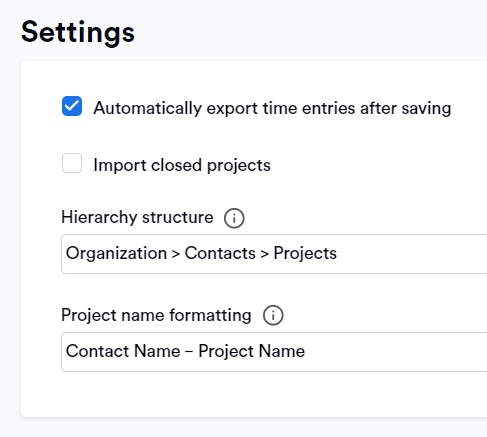
Task: Click the empty unchecked box beside Import closed
Action: (72, 163)
